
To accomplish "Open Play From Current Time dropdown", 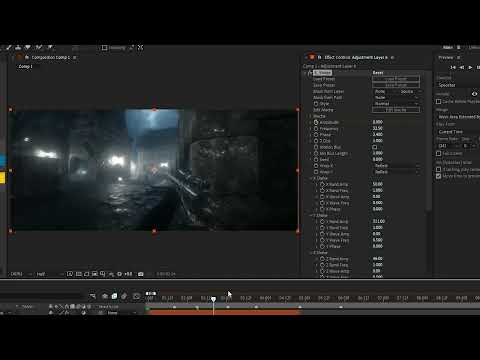I will point(459,132).
